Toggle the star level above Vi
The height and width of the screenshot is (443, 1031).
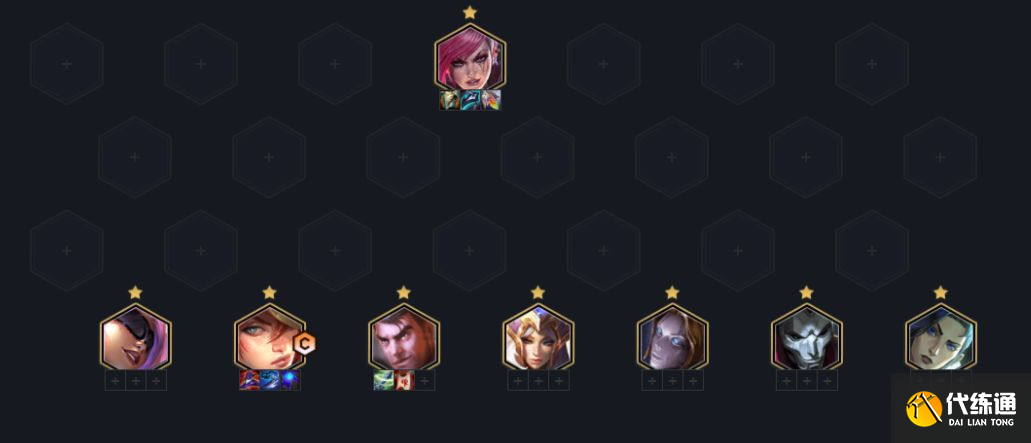tap(469, 12)
